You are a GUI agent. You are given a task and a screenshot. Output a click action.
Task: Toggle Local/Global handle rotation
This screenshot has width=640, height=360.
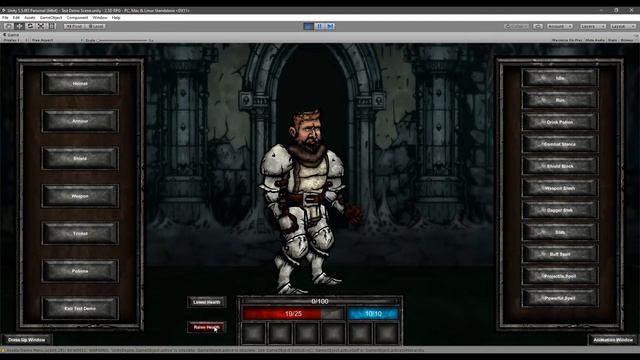coord(96,26)
